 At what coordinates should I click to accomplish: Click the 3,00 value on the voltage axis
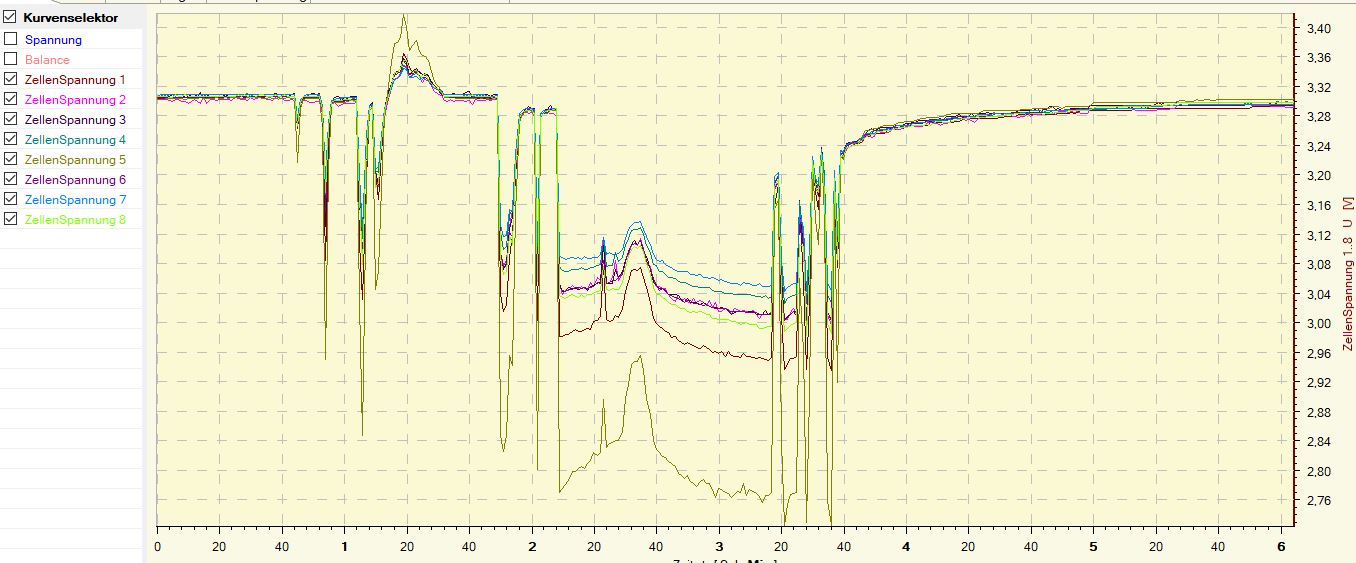[x=1318, y=324]
